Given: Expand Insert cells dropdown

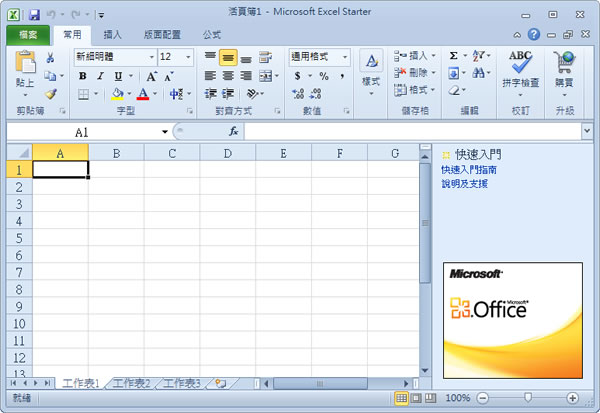Looking at the screenshot, I should click(x=434, y=56).
